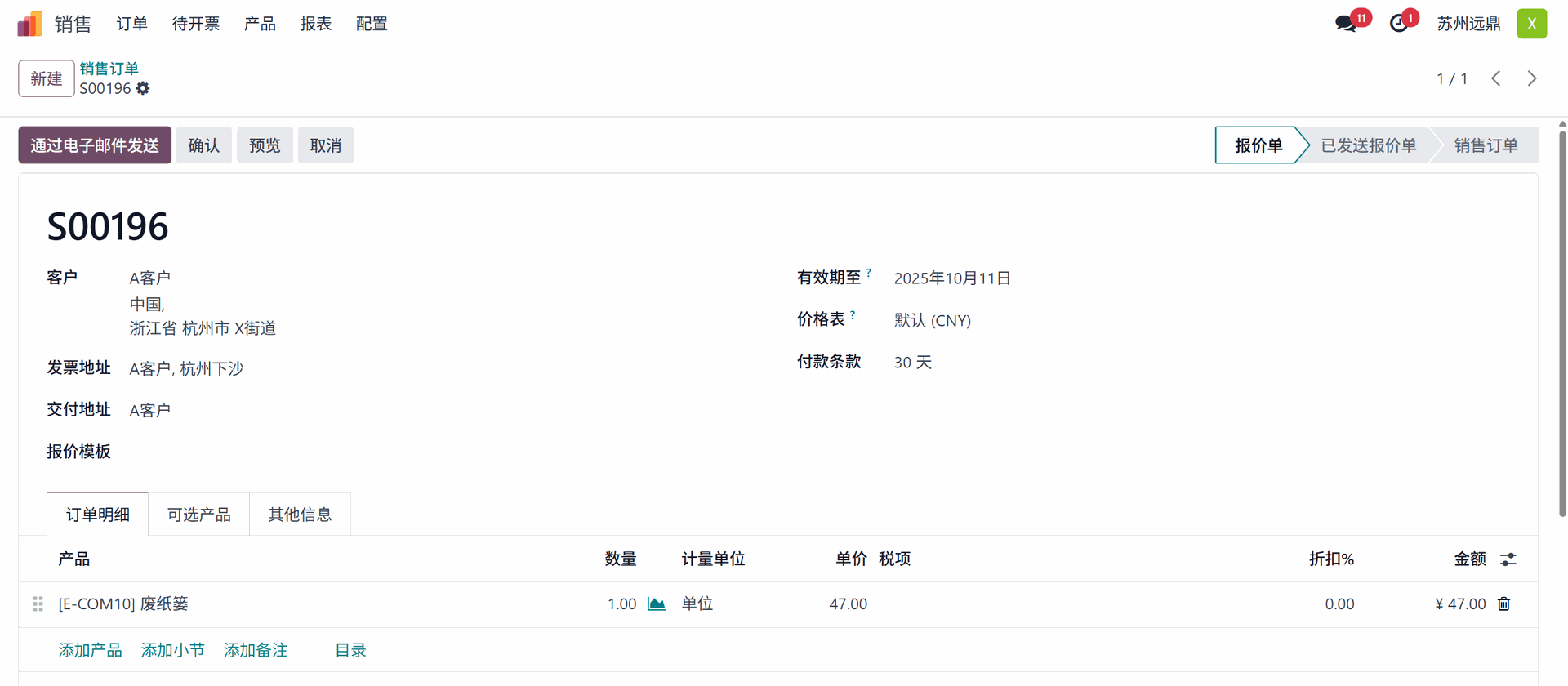Screen dimensions: 1568x686
Task: Go to next record arrow
Action: 1532,78
